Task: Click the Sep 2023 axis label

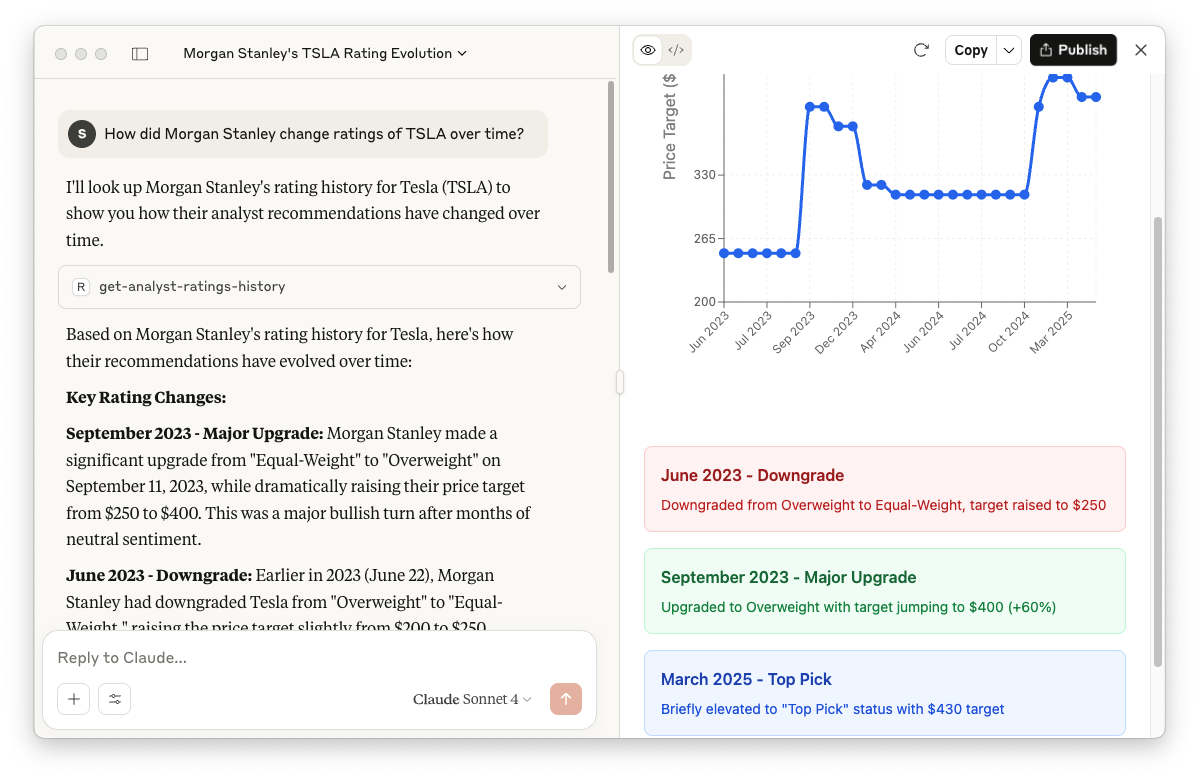Action: tap(794, 333)
